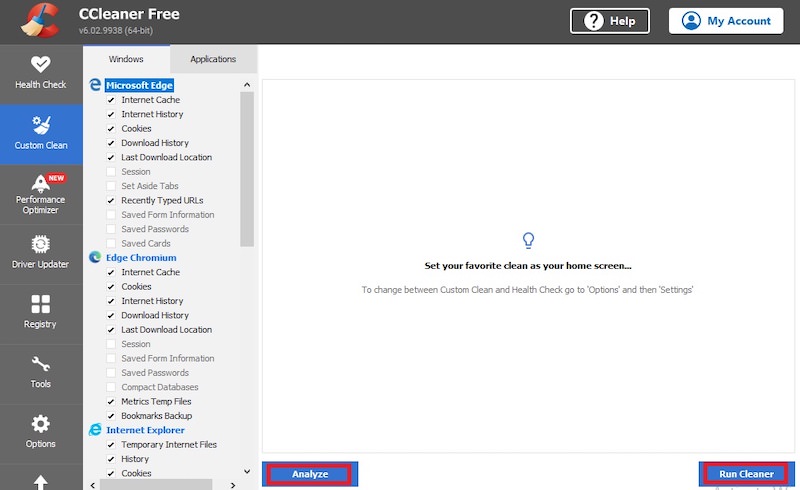
Task: Open the Tools section
Action: click(x=41, y=374)
